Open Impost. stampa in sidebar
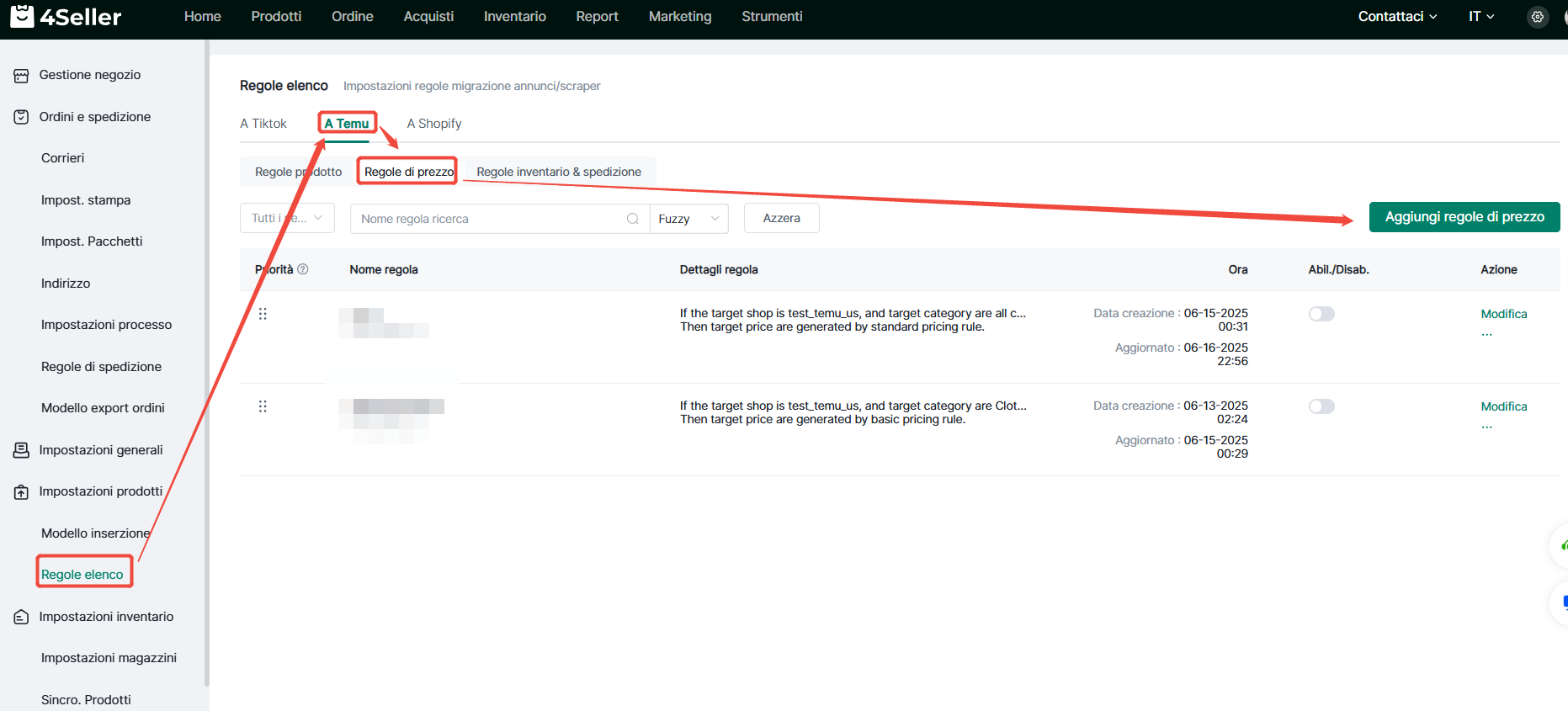The width and height of the screenshot is (1568, 711). coord(86,200)
